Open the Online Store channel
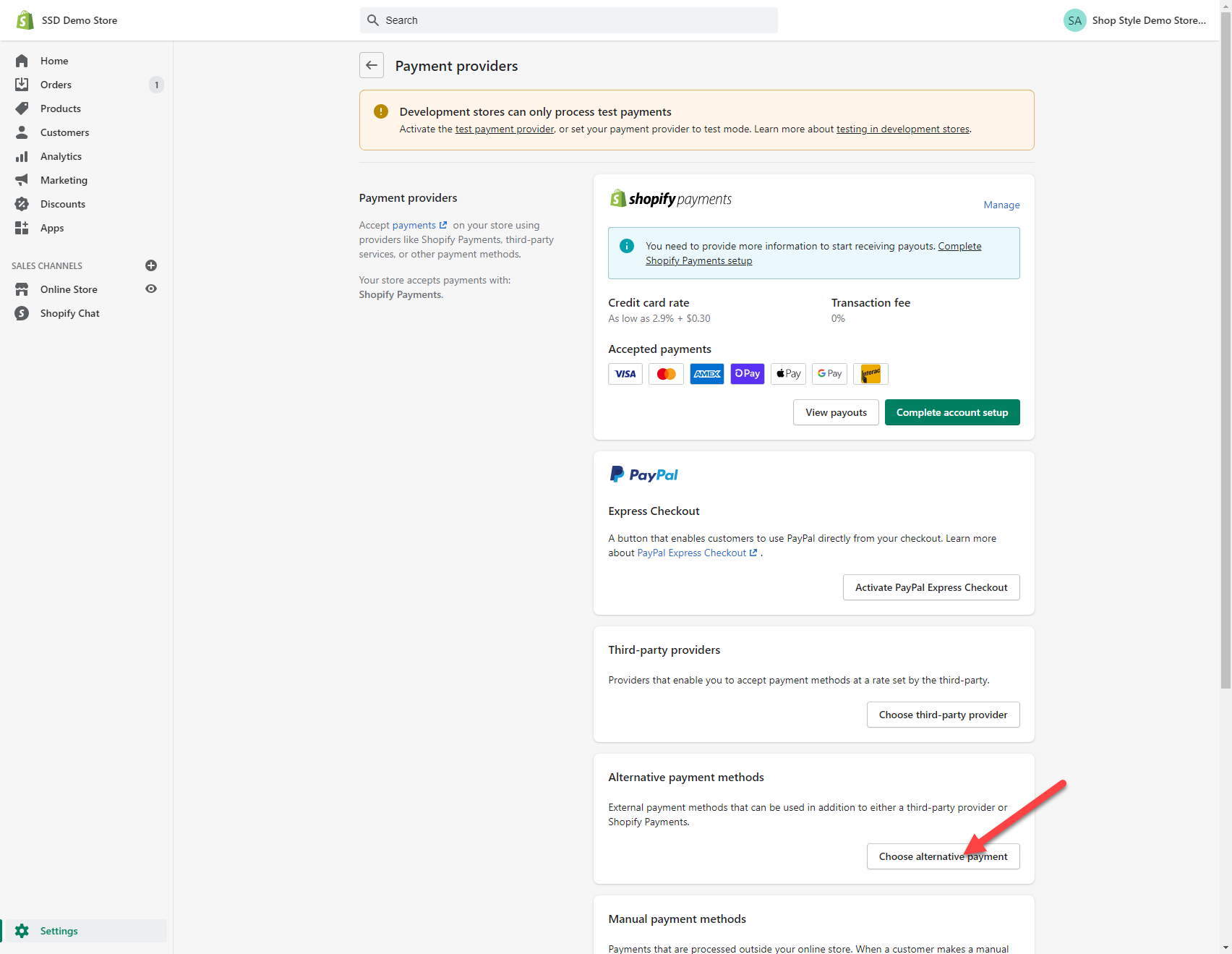This screenshot has width=1232, height=954. pyautogui.click(x=69, y=289)
